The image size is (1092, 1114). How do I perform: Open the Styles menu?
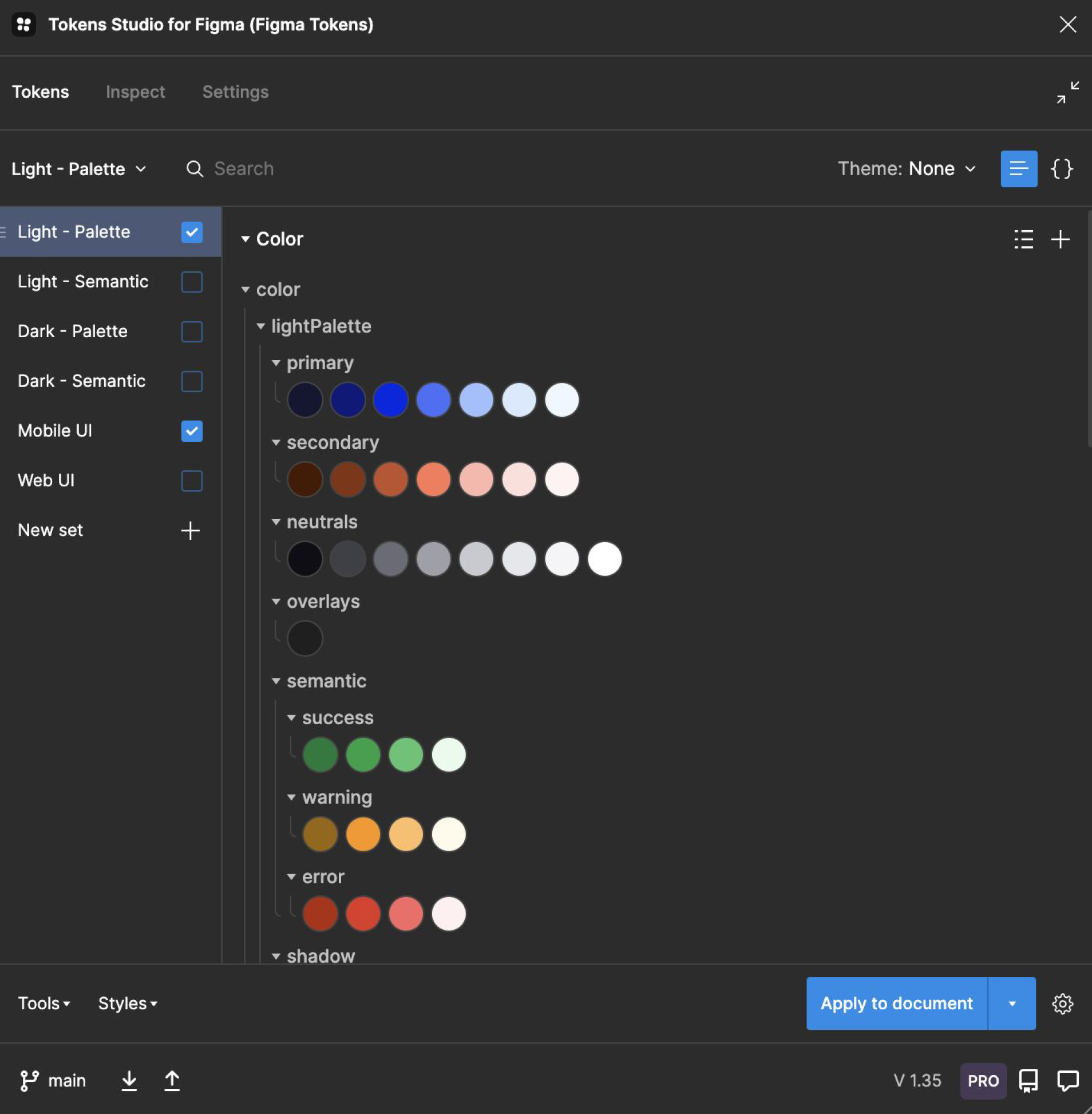point(127,1004)
